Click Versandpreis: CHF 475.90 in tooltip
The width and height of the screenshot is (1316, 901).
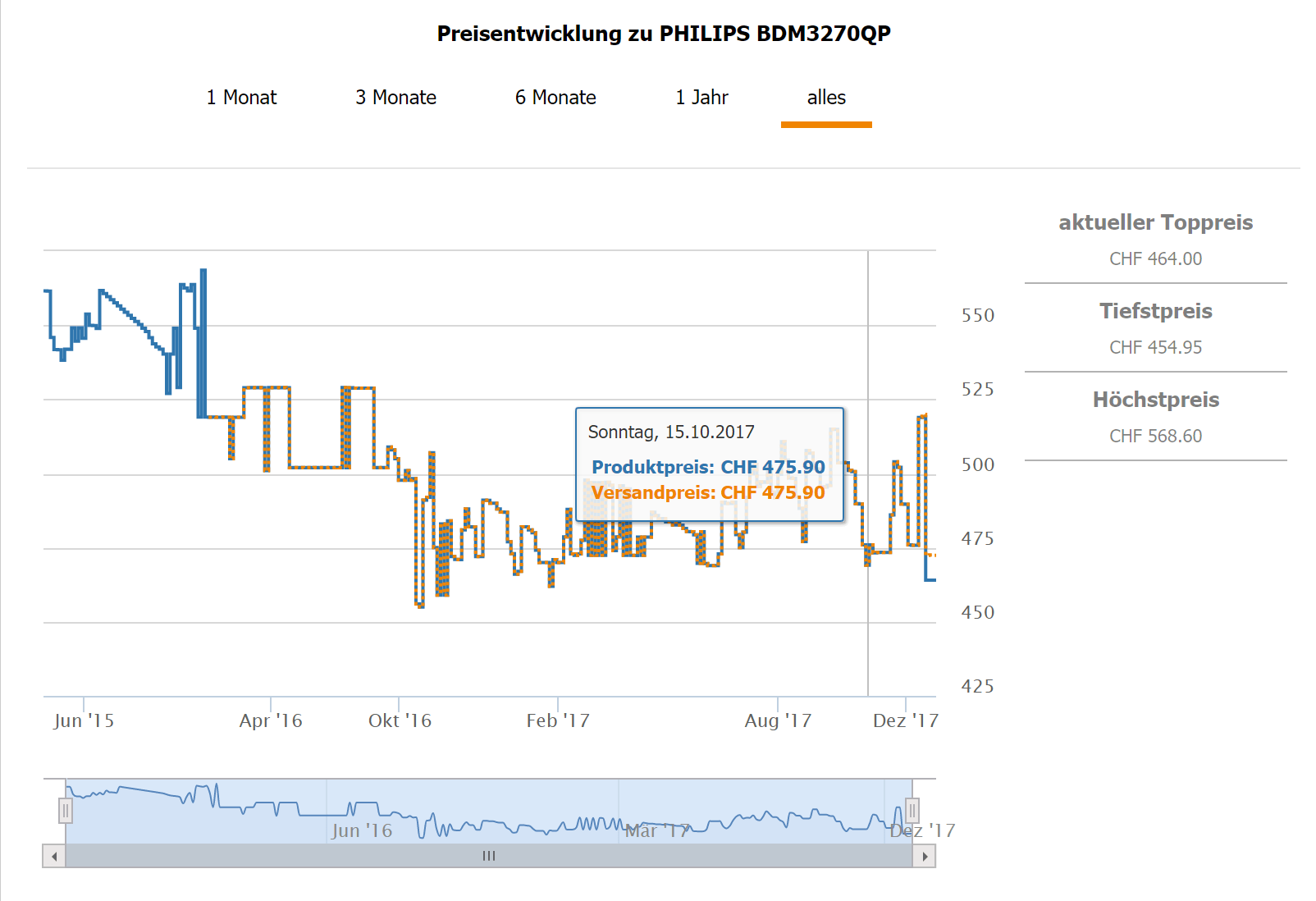pyautogui.click(x=708, y=492)
